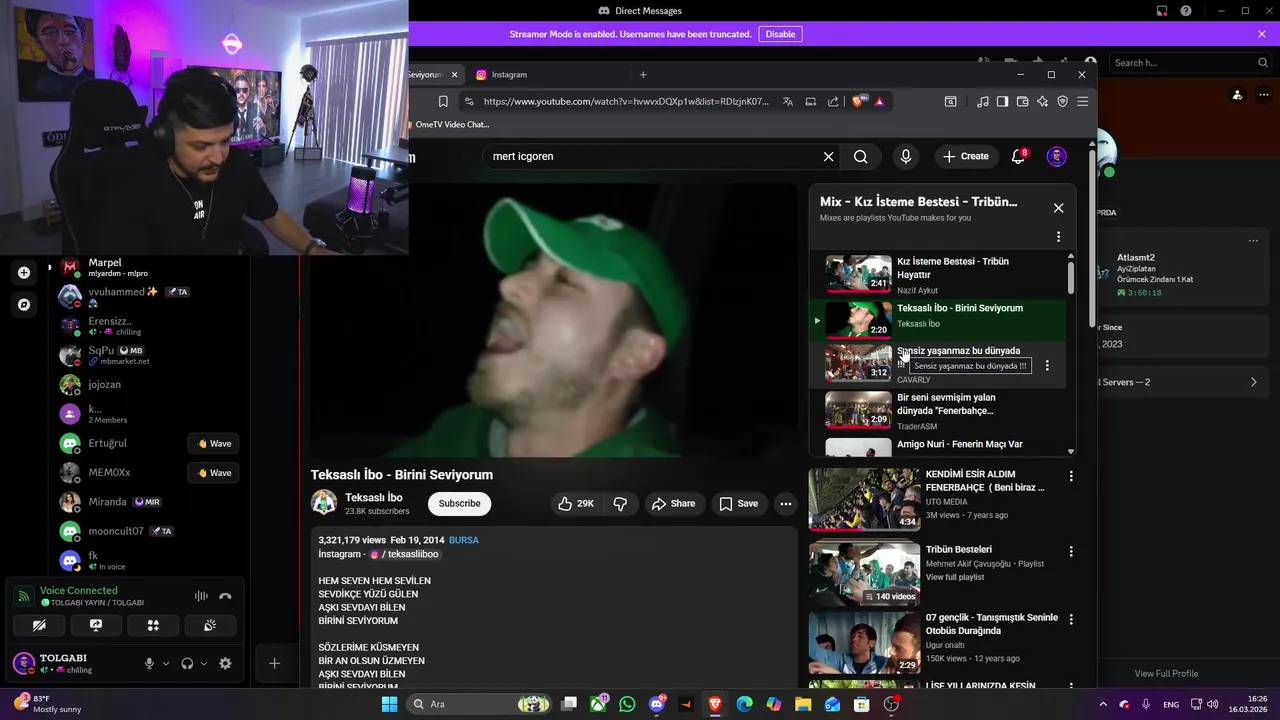This screenshot has width=1280, height=720.
Task: Open KENDİMİ ESİR ALDIM FENERBAHÇE video thumbnail
Action: tap(864, 499)
